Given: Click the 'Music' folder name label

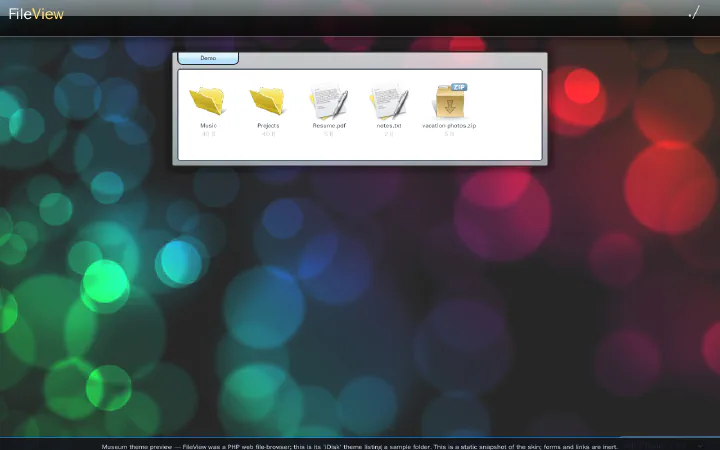Looking at the screenshot, I should tap(208, 125).
